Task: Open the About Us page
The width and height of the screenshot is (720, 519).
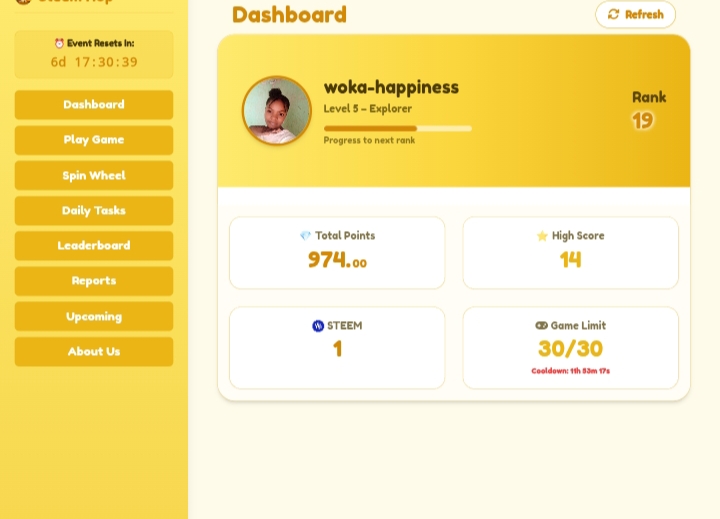Action: [x=94, y=352]
